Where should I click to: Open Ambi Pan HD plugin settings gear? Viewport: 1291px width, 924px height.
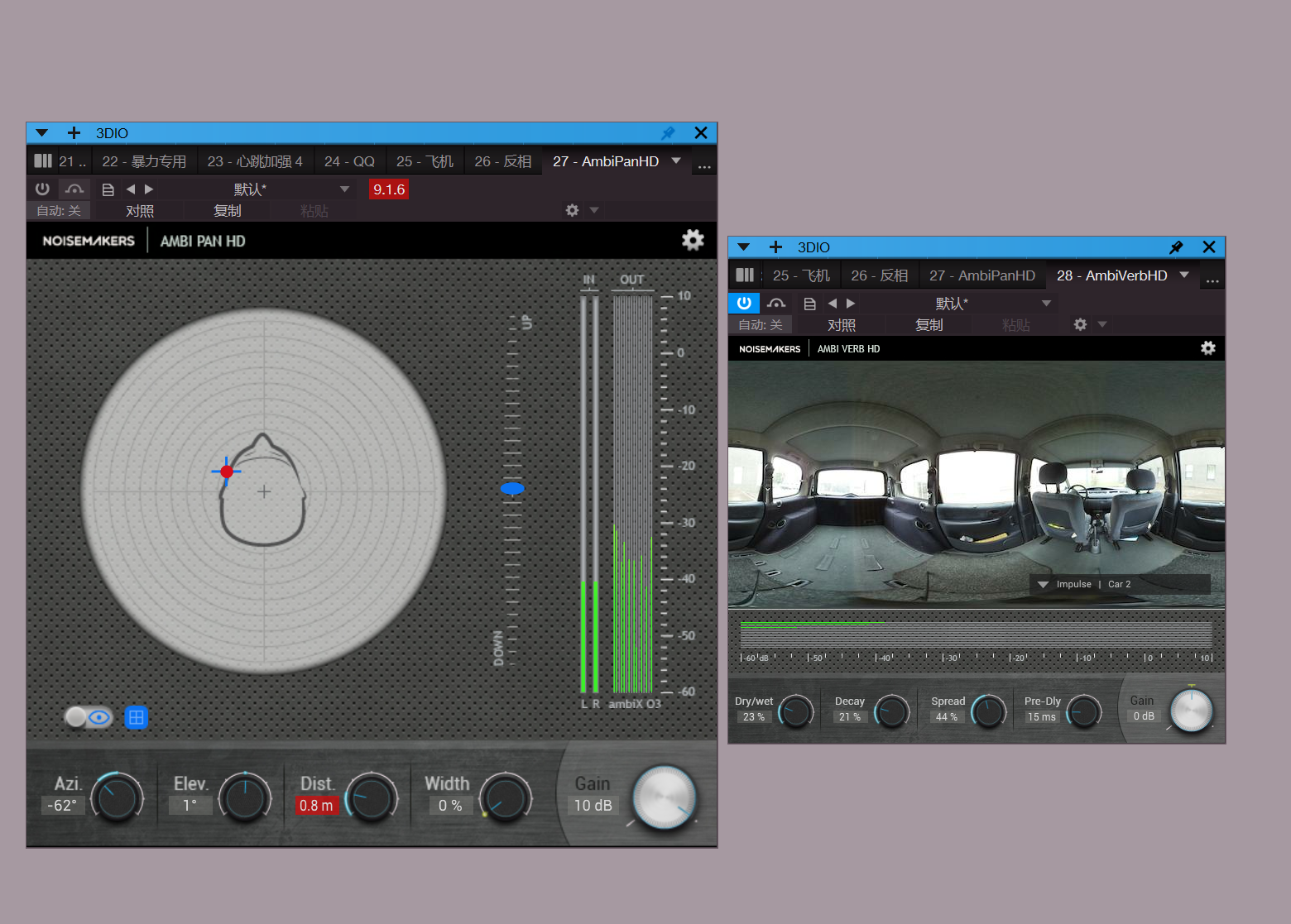693,240
